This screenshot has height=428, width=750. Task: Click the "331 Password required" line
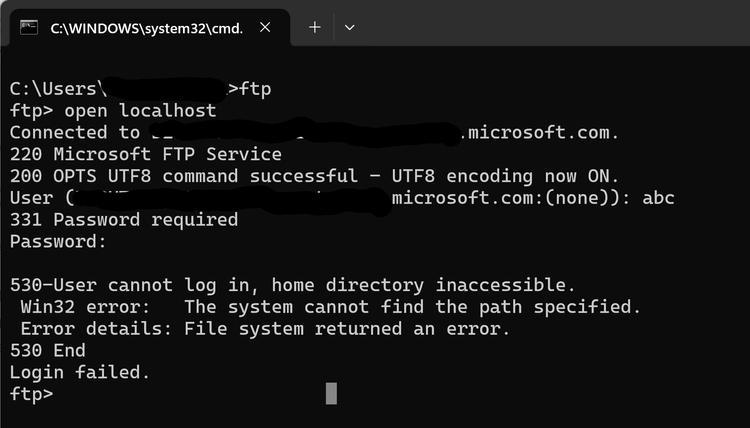123,219
